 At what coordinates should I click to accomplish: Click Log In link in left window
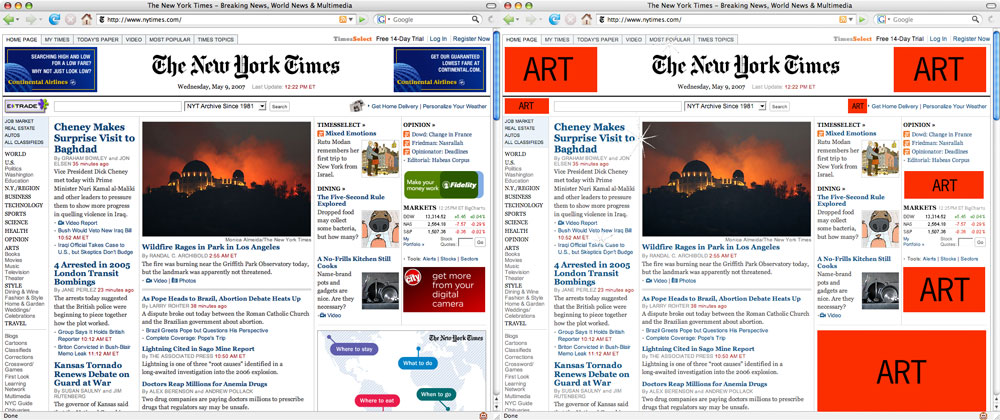click(438, 39)
